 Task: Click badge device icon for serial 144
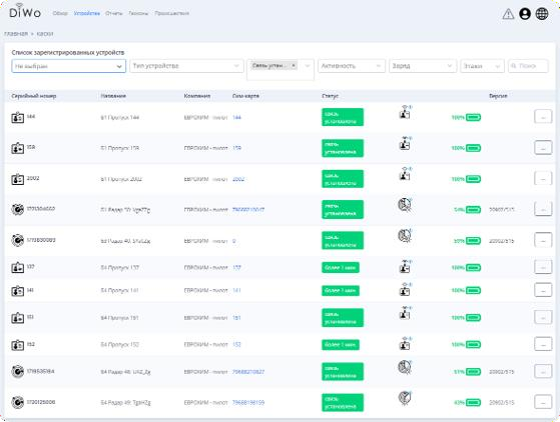tap(18, 117)
